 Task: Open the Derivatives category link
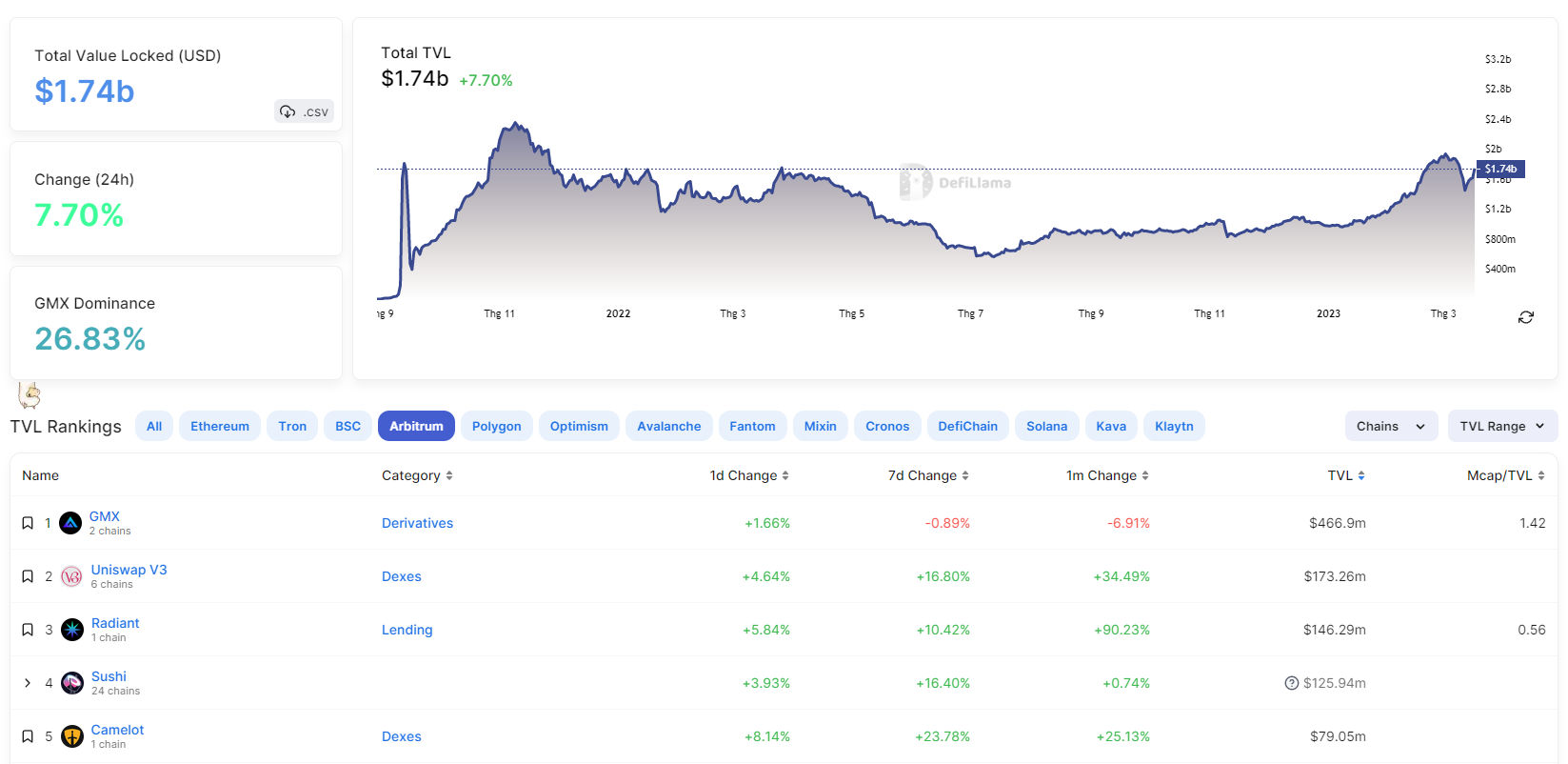418,523
